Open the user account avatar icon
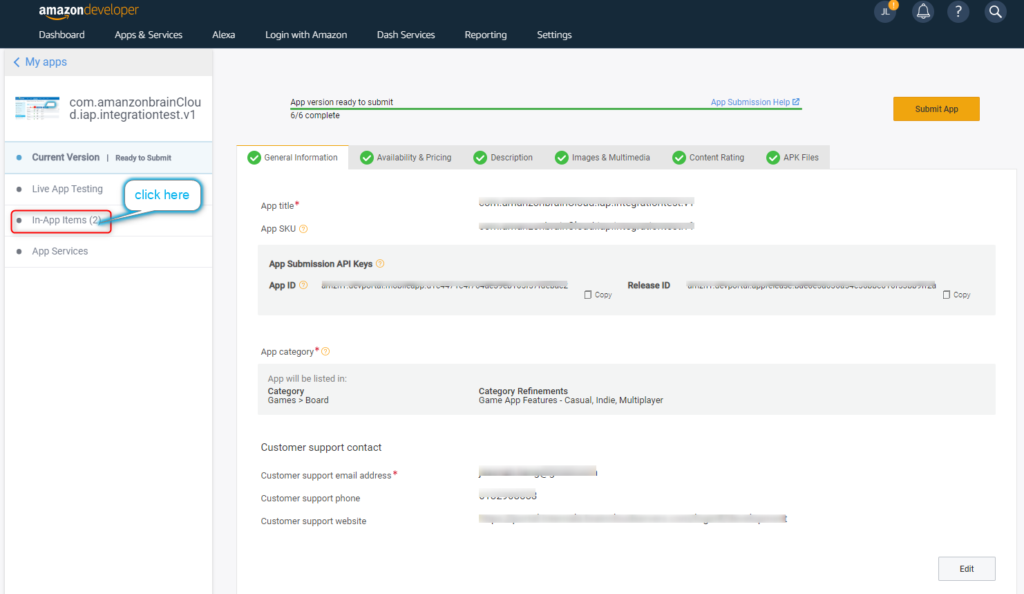This screenshot has height=594, width=1024. pyautogui.click(x=886, y=12)
